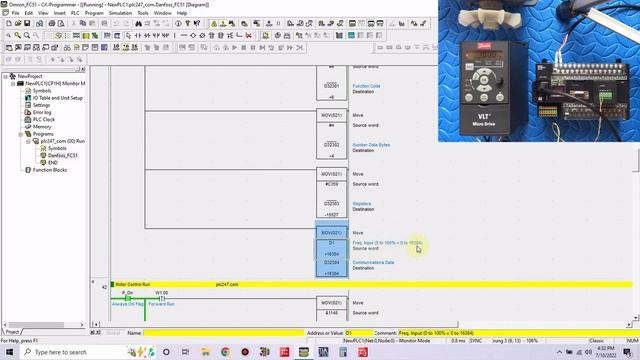Click the diagram scroll down arrow
The height and width of the screenshot is (360, 640).
pos(636,318)
